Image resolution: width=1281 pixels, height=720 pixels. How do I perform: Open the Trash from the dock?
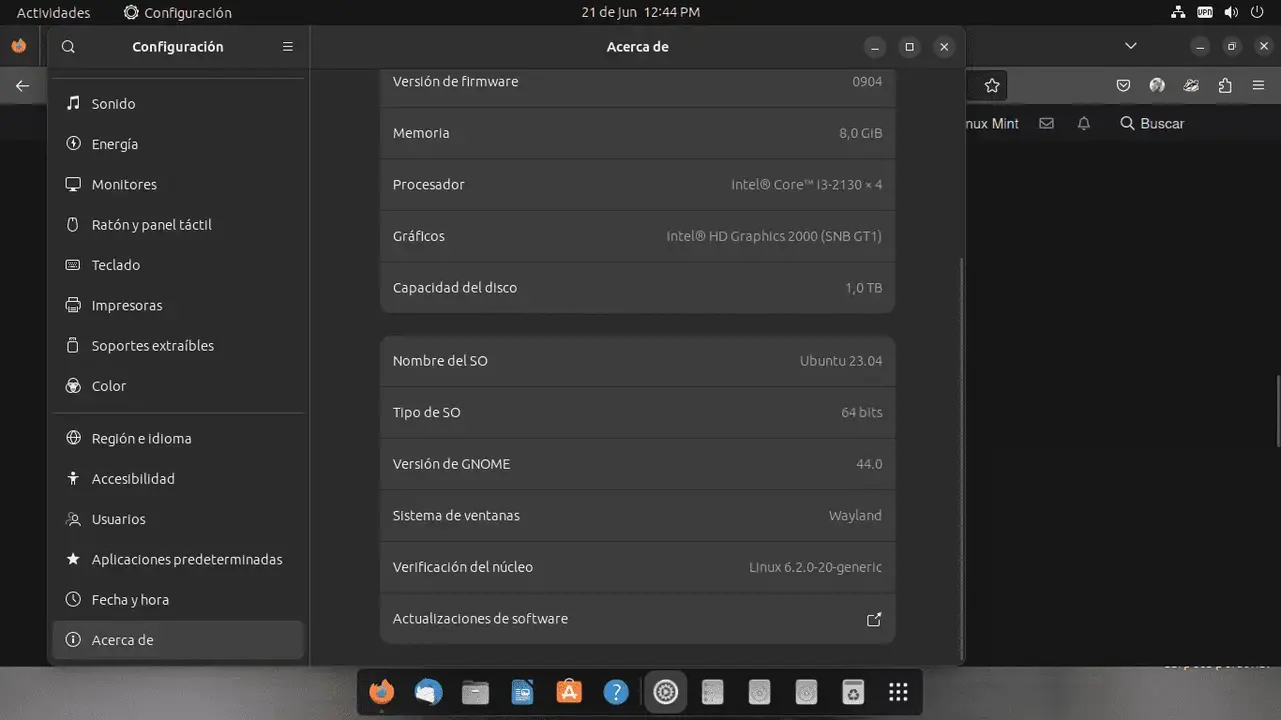pos(852,692)
